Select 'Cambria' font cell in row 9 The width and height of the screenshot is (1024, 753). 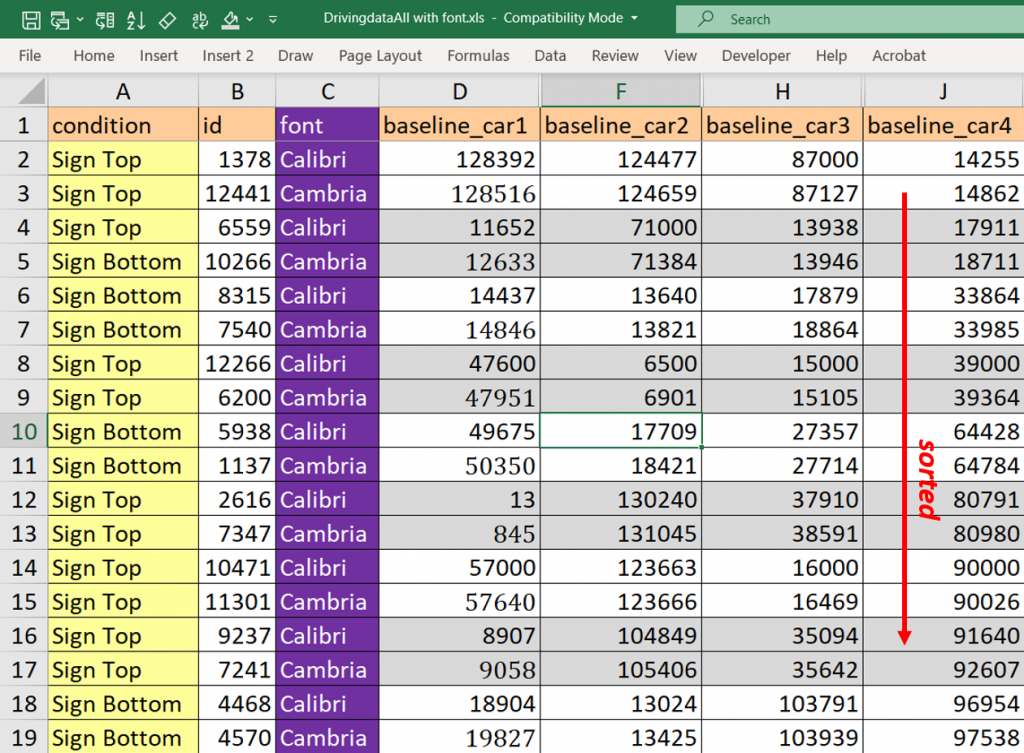[x=328, y=398]
